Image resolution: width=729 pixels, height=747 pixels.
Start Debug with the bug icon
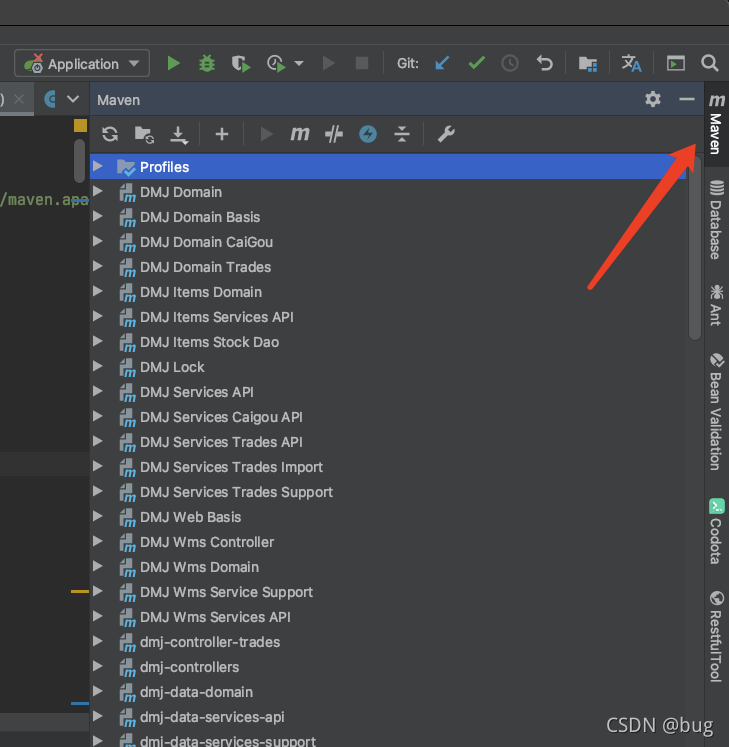point(207,63)
